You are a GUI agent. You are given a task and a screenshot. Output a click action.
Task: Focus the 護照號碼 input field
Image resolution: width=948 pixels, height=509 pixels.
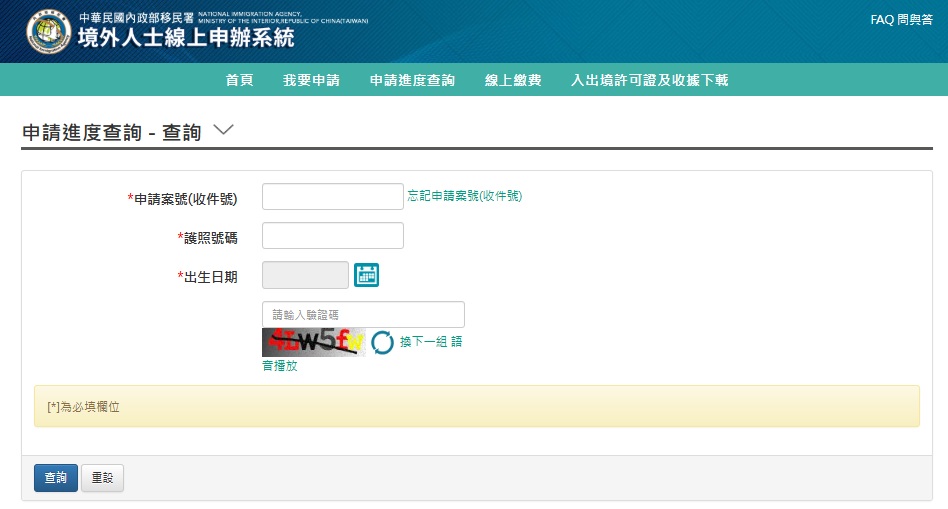pyautogui.click(x=332, y=236)
